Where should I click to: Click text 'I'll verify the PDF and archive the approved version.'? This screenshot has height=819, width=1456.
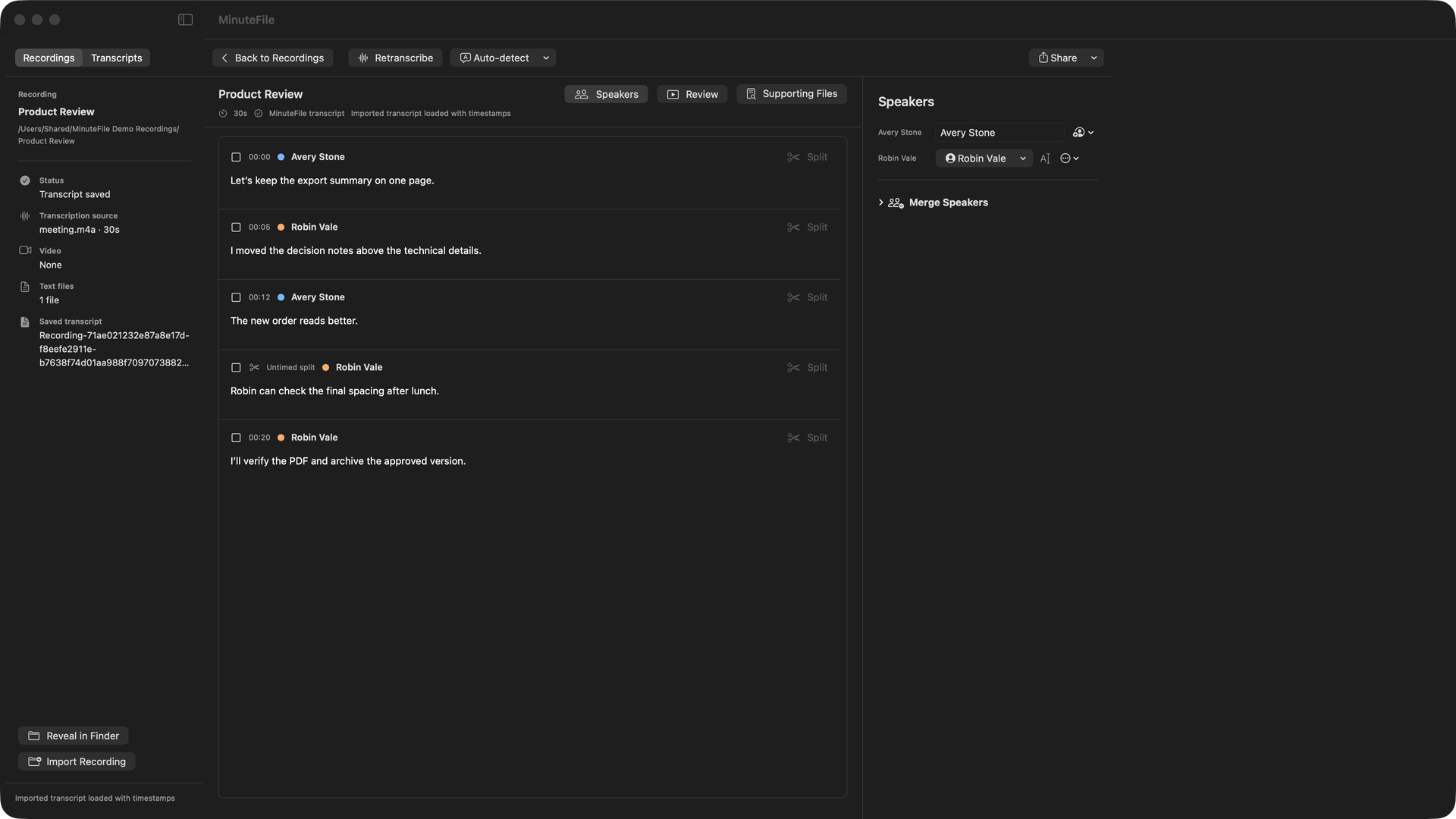click(x=348, y=461)
